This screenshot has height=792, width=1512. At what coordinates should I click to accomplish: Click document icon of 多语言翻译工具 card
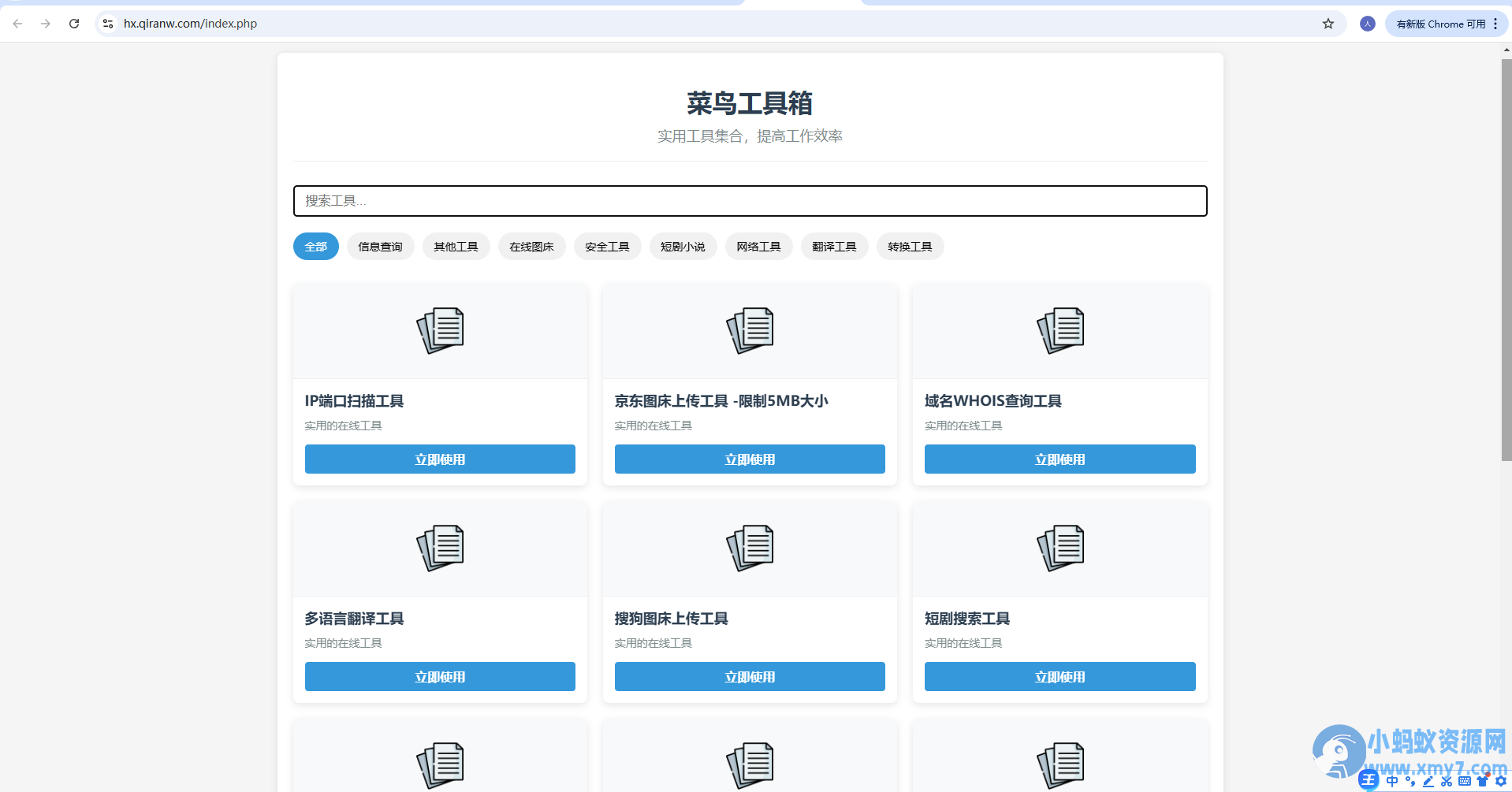[x=440, y=548]
